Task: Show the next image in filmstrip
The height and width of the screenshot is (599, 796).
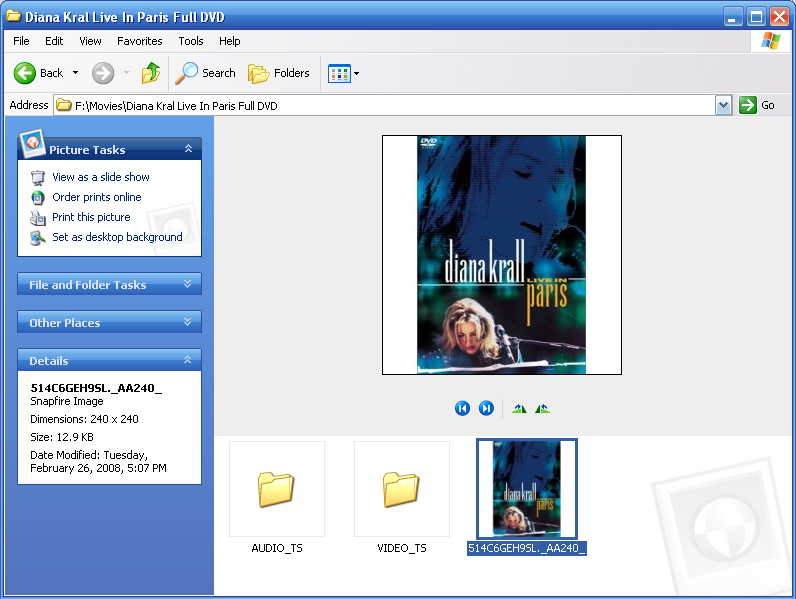Action: (486, 408)
